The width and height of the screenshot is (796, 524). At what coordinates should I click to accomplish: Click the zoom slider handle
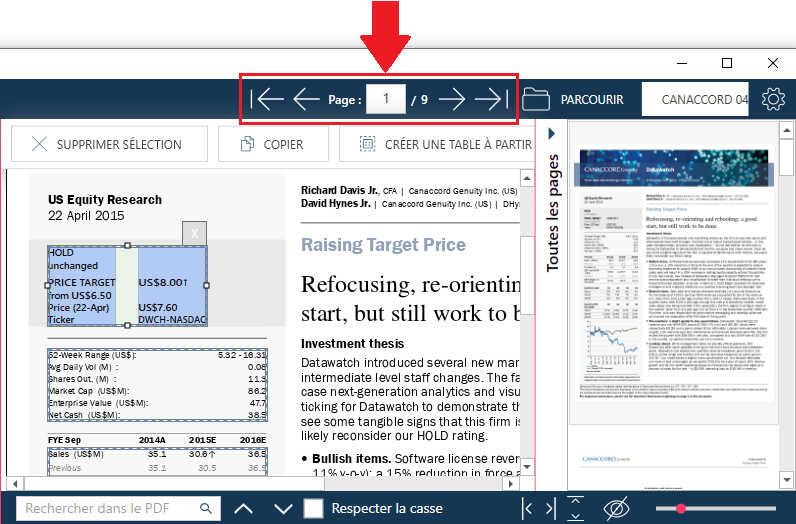click(x=681, y=508)
